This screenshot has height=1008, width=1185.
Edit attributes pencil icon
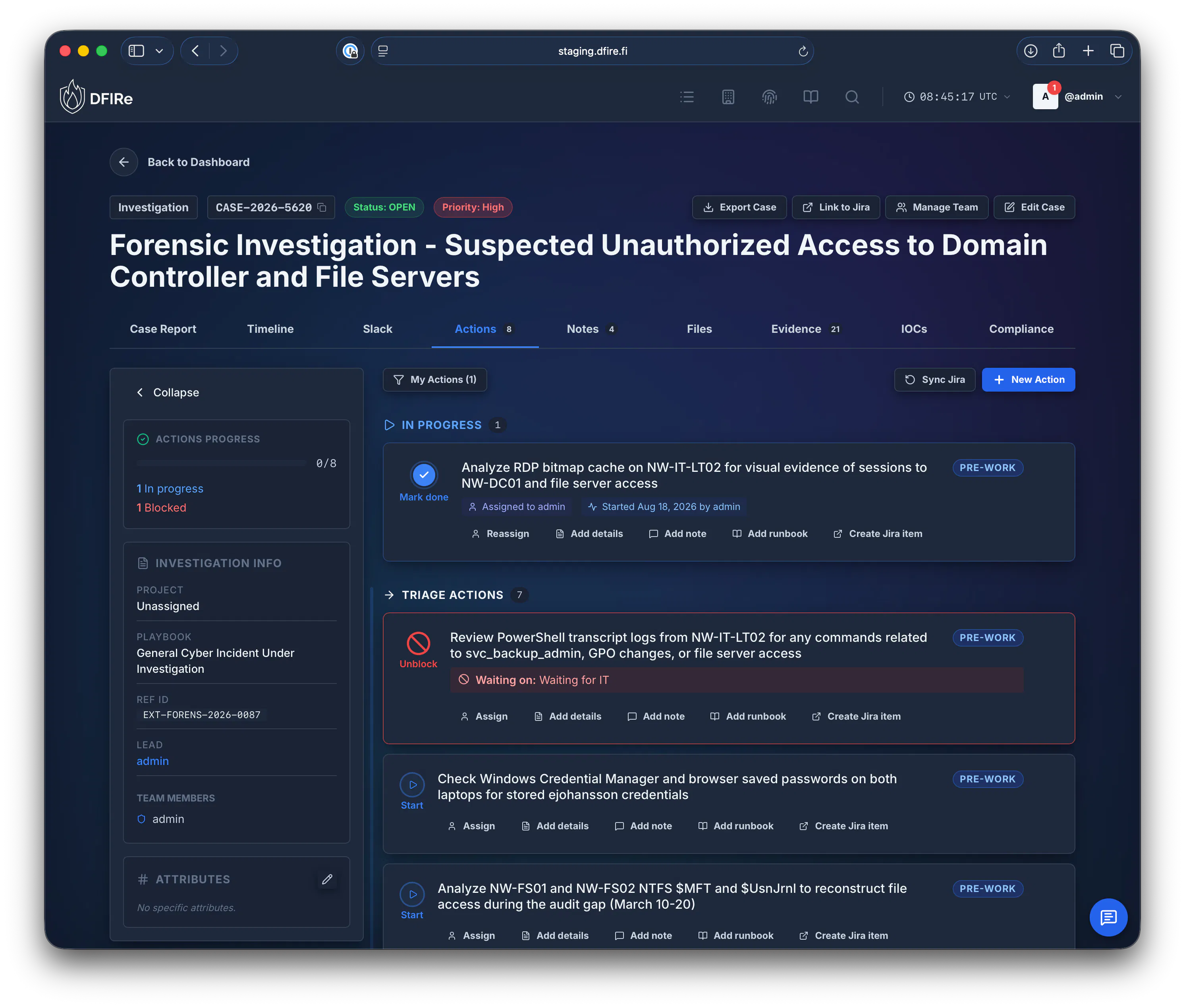(327, 879)
